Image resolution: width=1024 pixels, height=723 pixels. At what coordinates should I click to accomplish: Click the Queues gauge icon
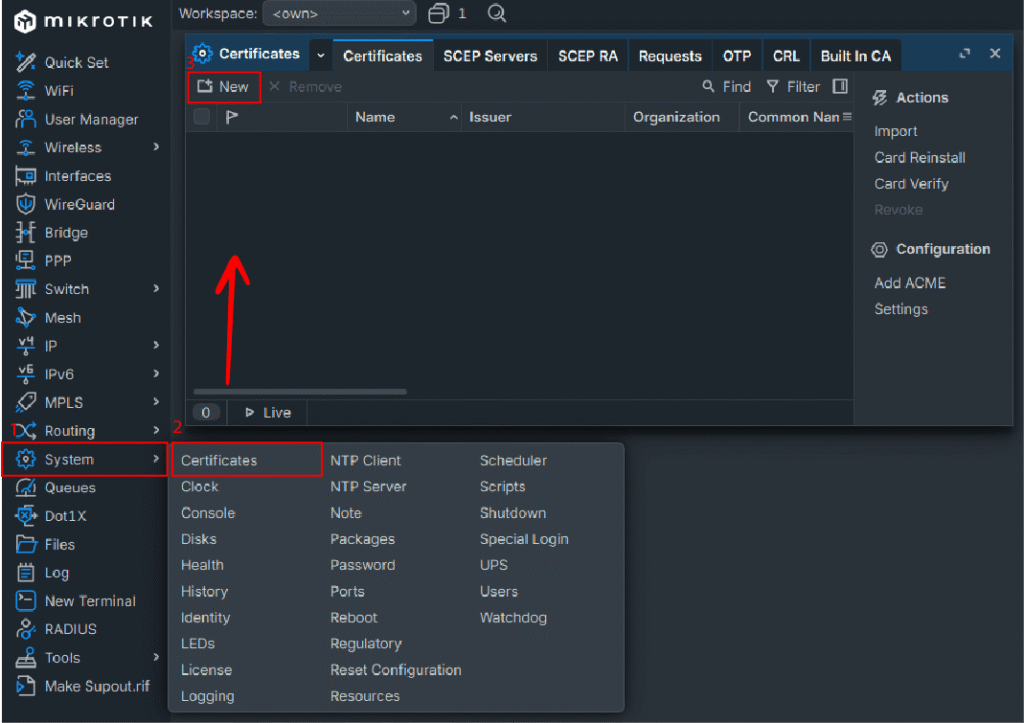tap(25, 488)
